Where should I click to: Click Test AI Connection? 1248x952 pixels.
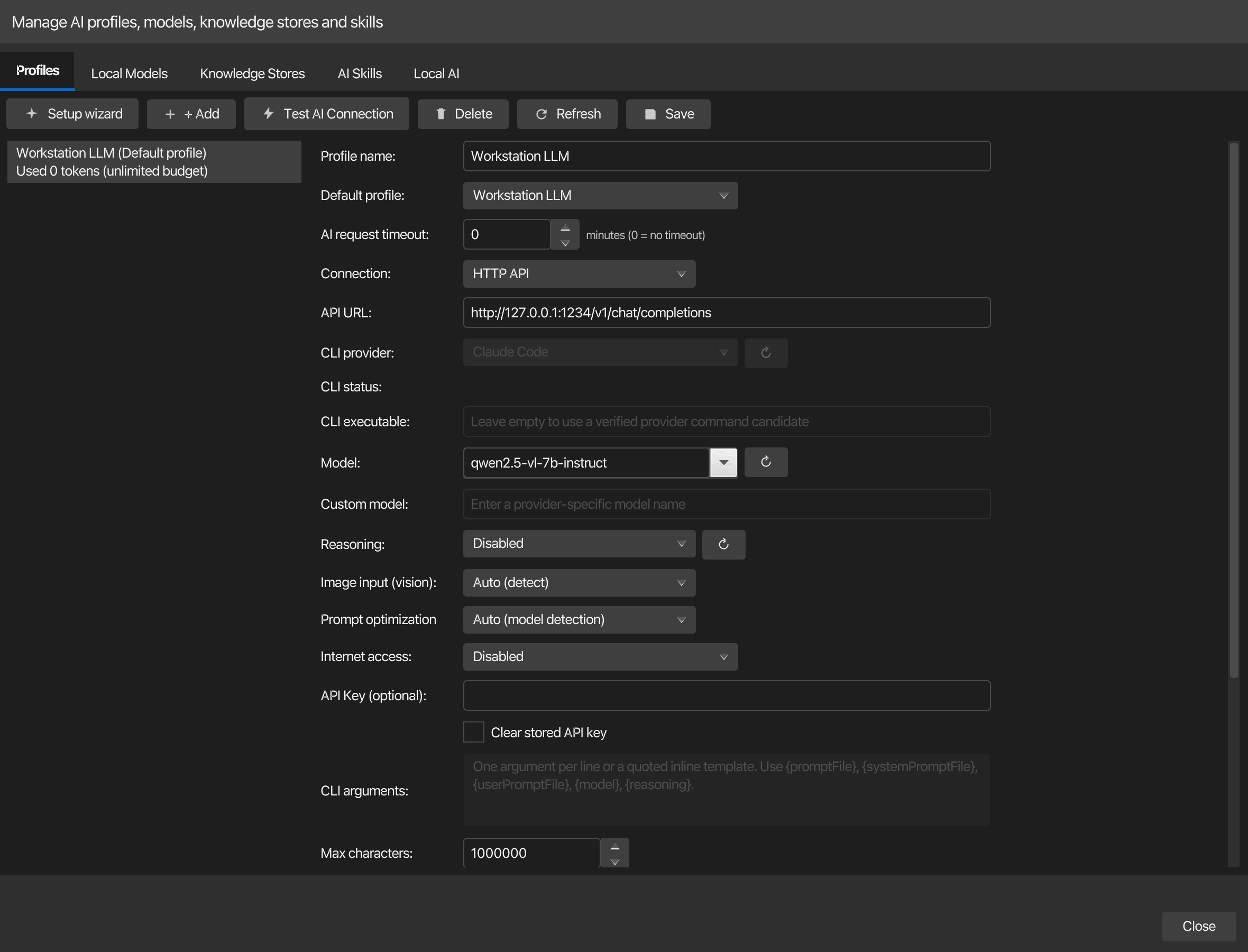coord(327,114)
